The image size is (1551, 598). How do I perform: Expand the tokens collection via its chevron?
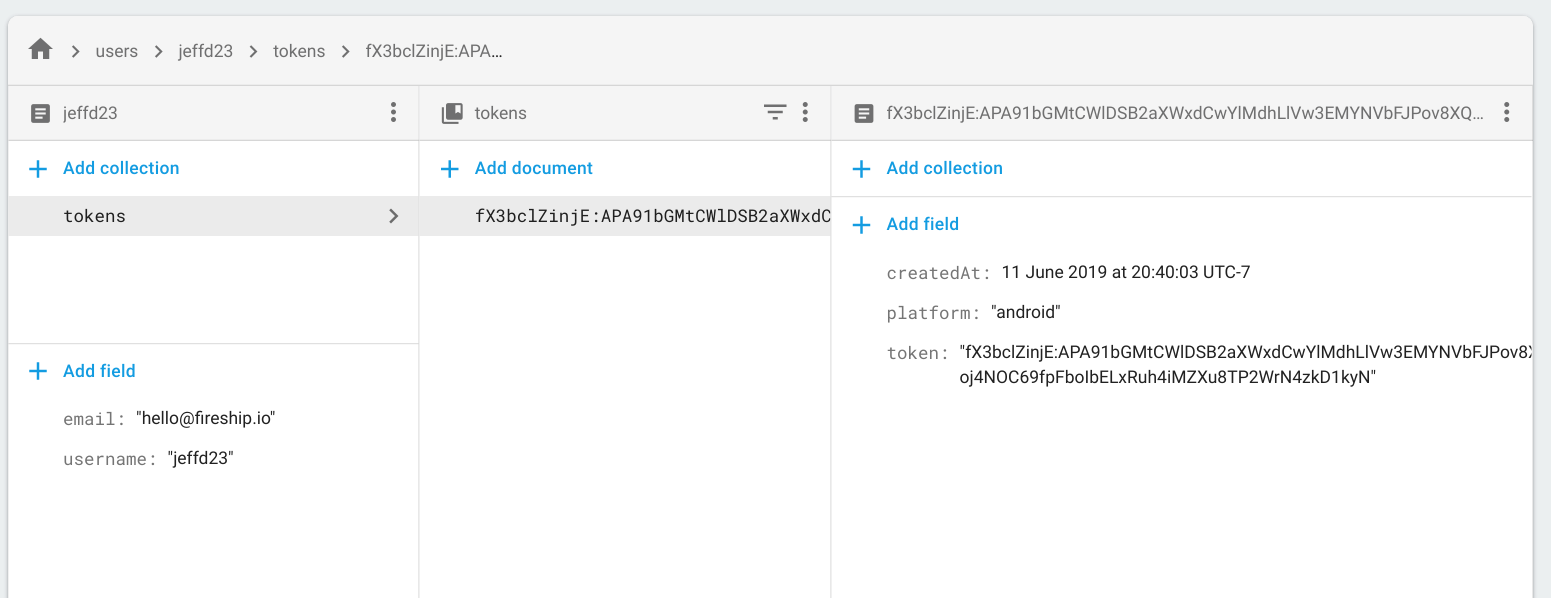pos(393,215)
